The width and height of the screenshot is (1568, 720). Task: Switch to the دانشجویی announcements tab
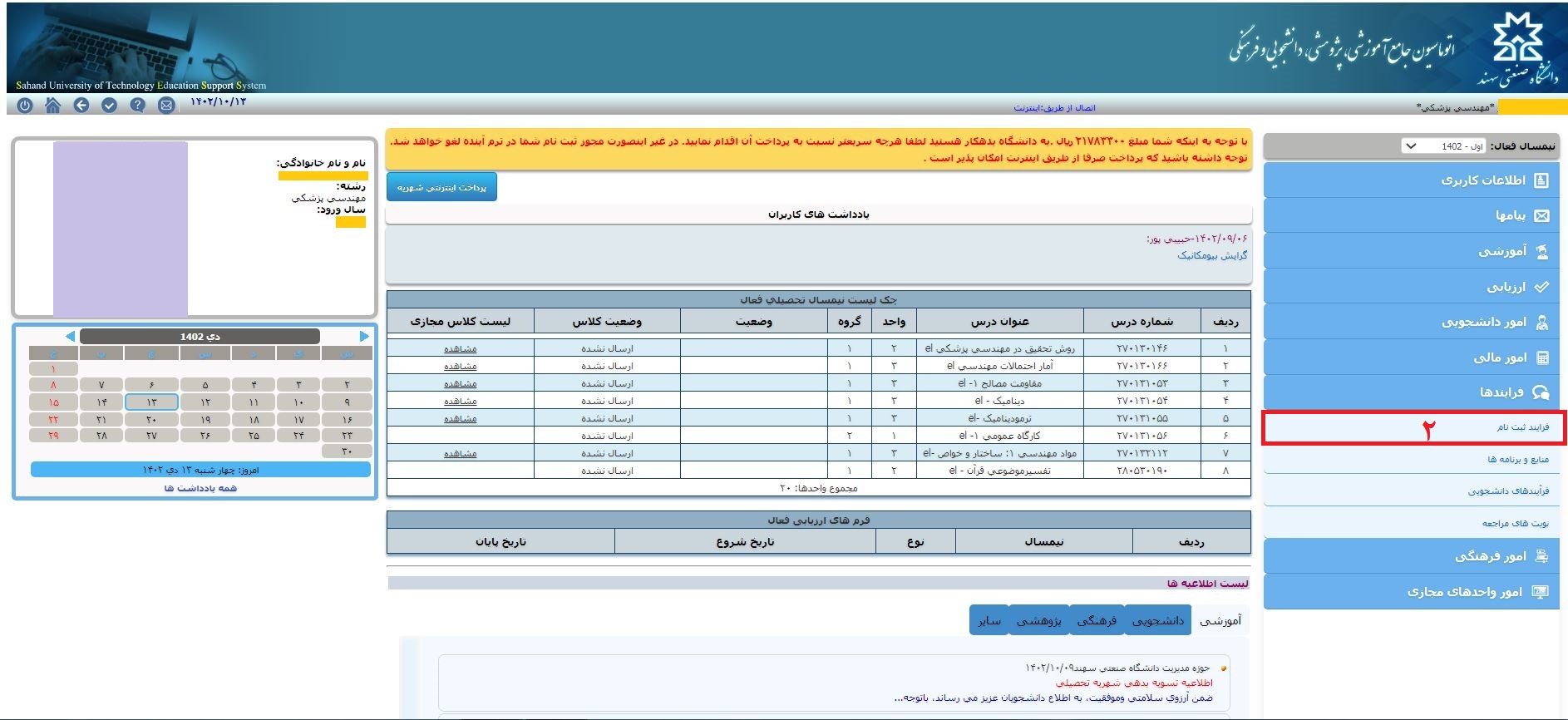[1157, 621]
